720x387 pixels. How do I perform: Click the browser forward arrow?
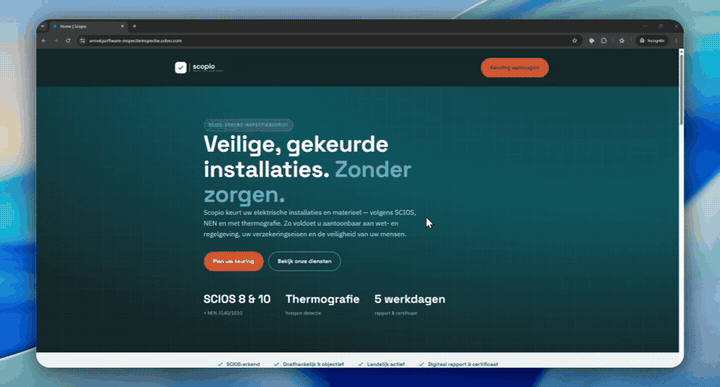pos(56,41)
